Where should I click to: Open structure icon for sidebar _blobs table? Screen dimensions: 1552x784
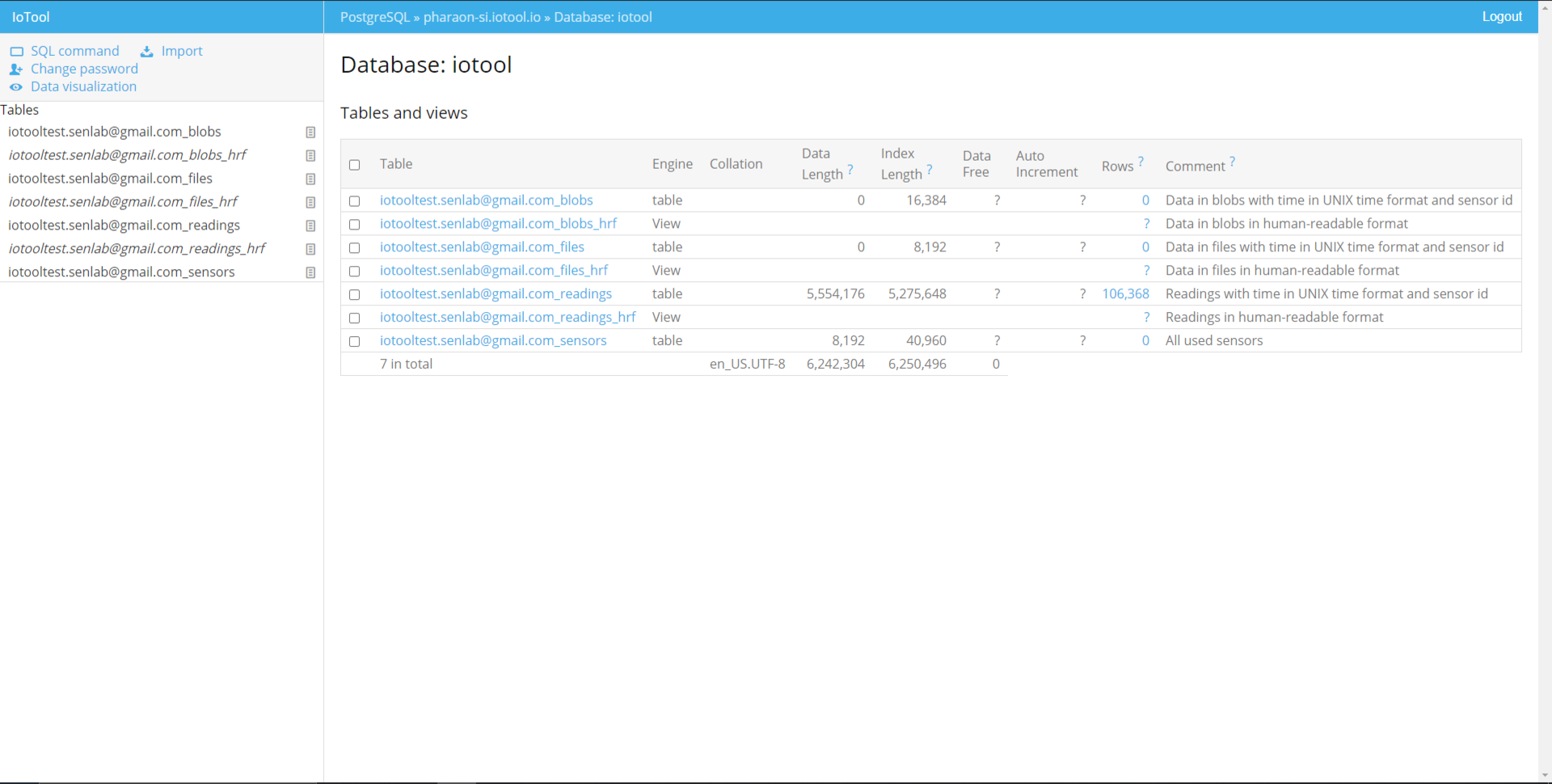(x=310, y=133)
